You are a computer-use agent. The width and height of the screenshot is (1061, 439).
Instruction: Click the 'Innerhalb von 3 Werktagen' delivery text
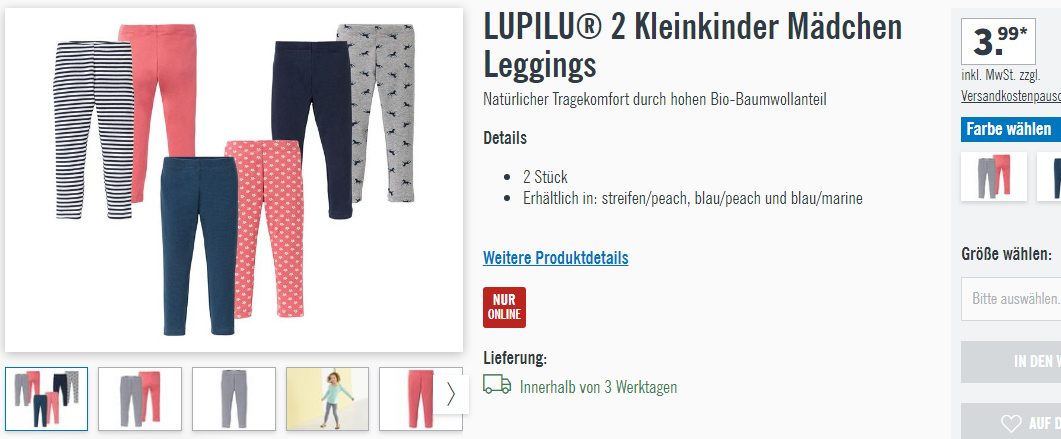pyautogui.click(x=598, y=387)
